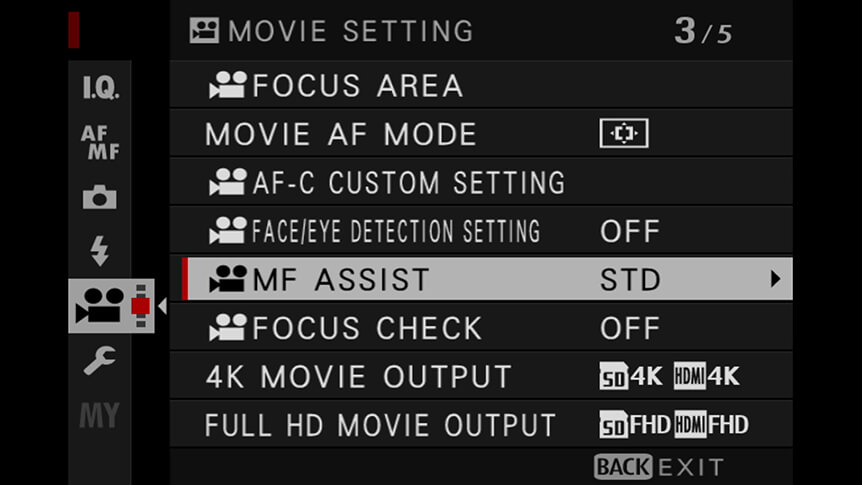The height and width of the screenshot is (485, 862).
Task: Select AF-C Custom Setting menu item
Action: pos(482,182)
